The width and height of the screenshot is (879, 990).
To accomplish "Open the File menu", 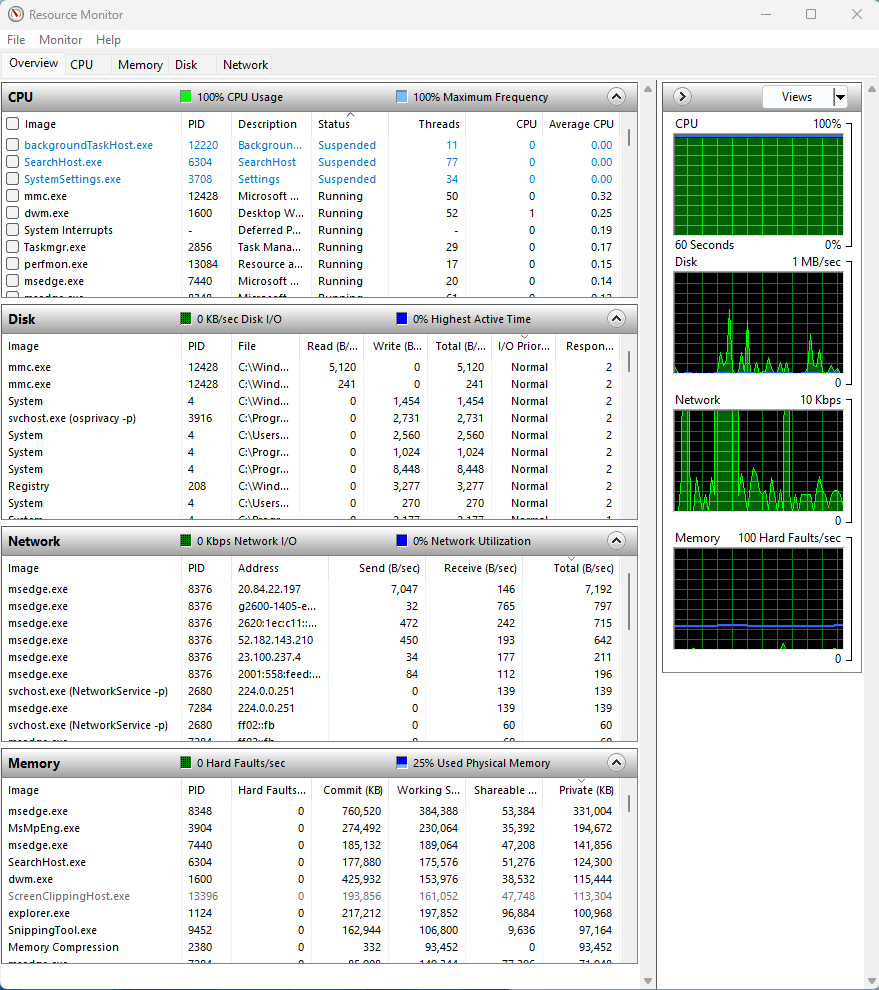I will [x=16, y=40].
